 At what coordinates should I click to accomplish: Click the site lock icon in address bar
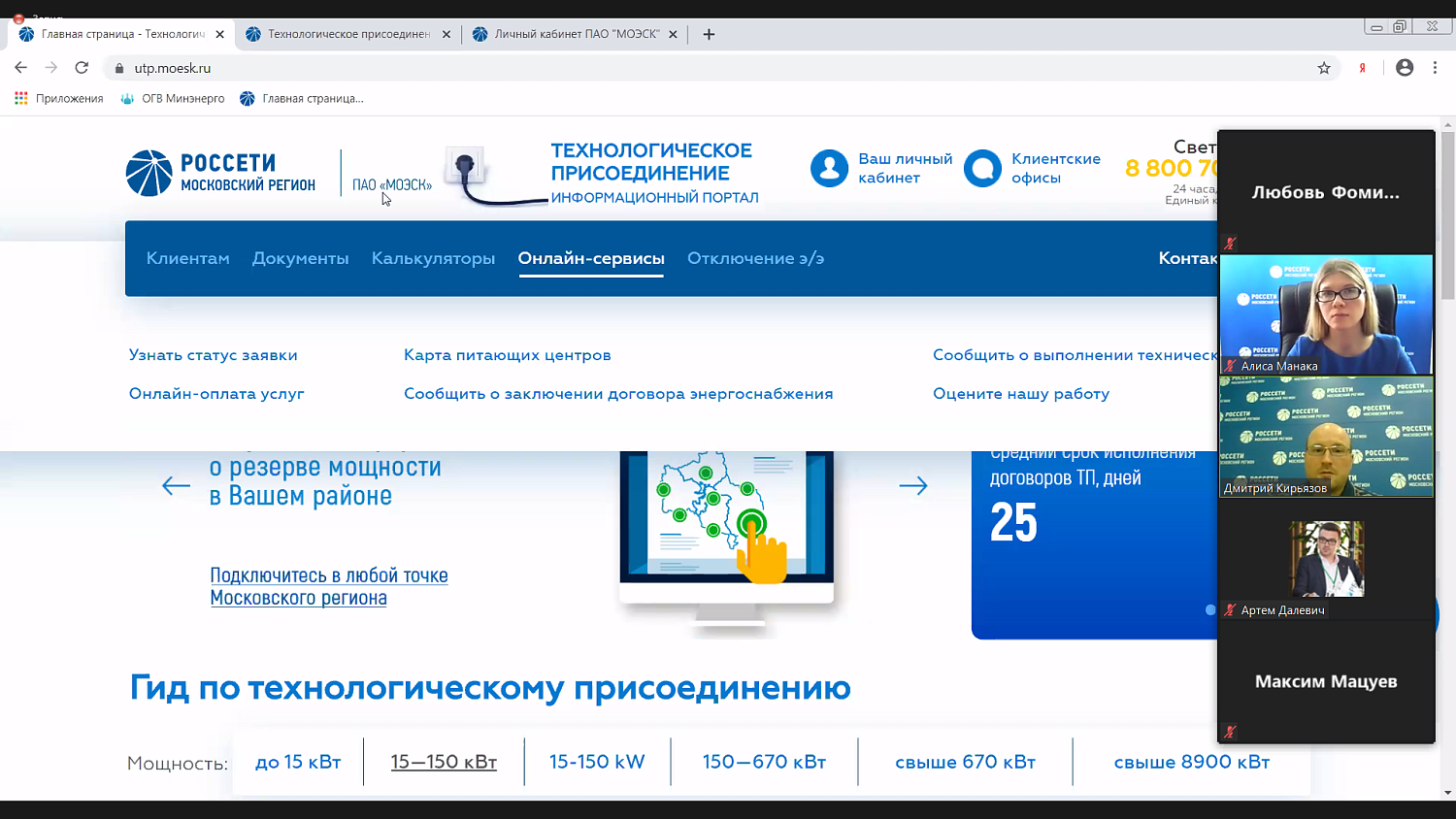(119, 68)
